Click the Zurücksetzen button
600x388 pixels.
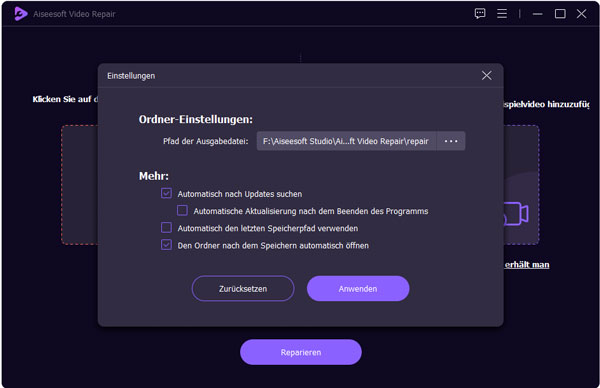click(x=243, y=289)
